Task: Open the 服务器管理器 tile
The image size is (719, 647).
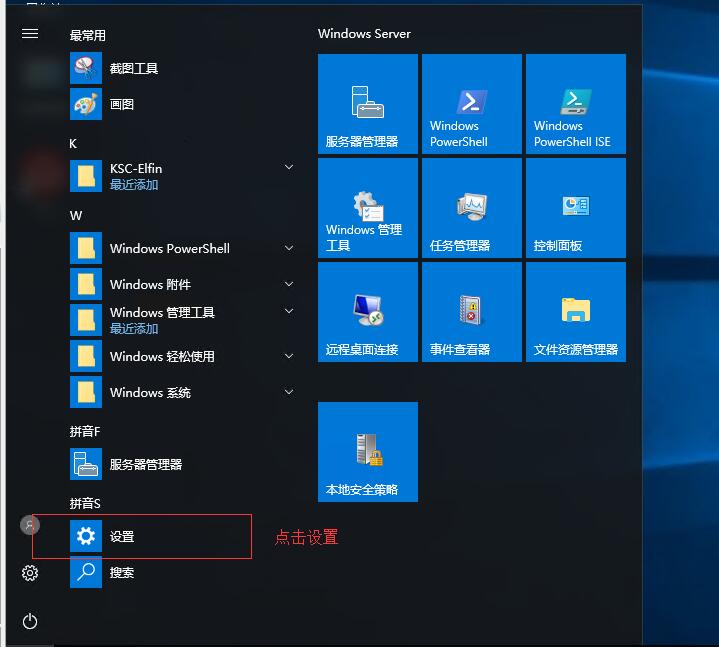Action: [368, 104]
